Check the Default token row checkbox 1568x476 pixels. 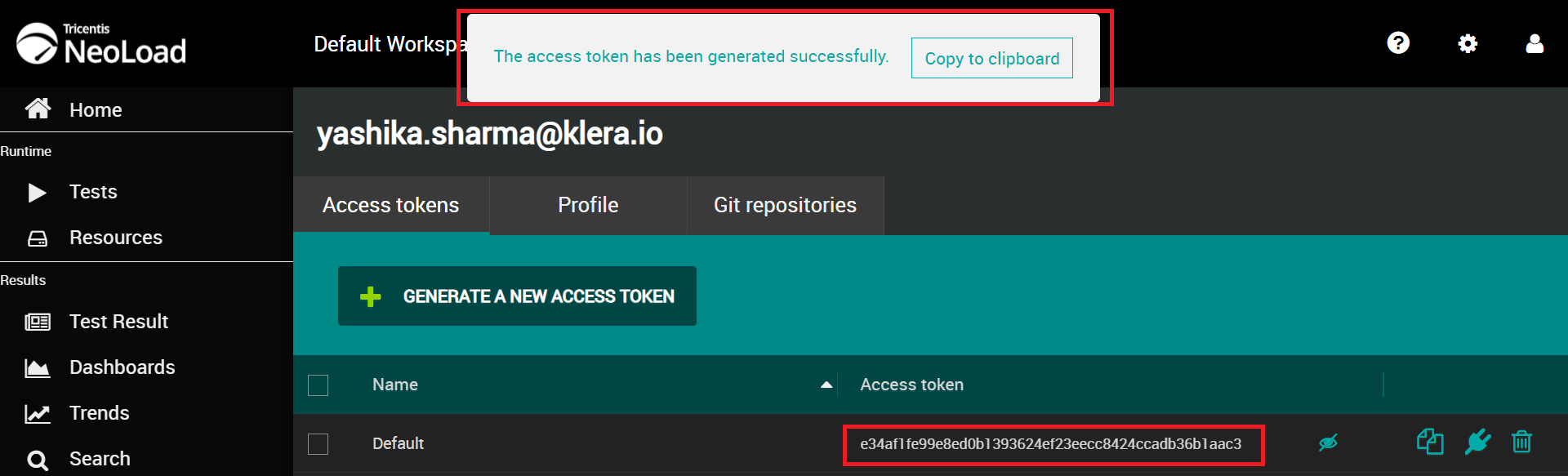pyautogui.click(x=318, y=443)
